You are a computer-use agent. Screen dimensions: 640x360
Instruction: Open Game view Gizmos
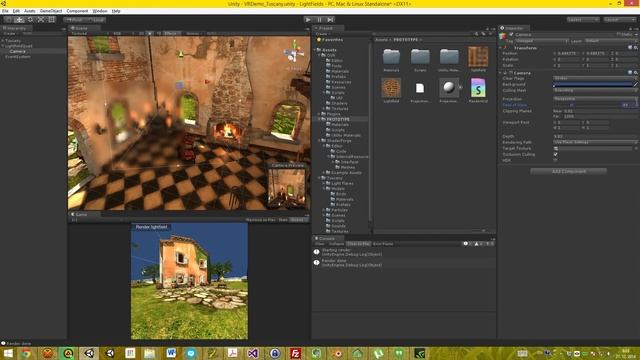[298, 220]
